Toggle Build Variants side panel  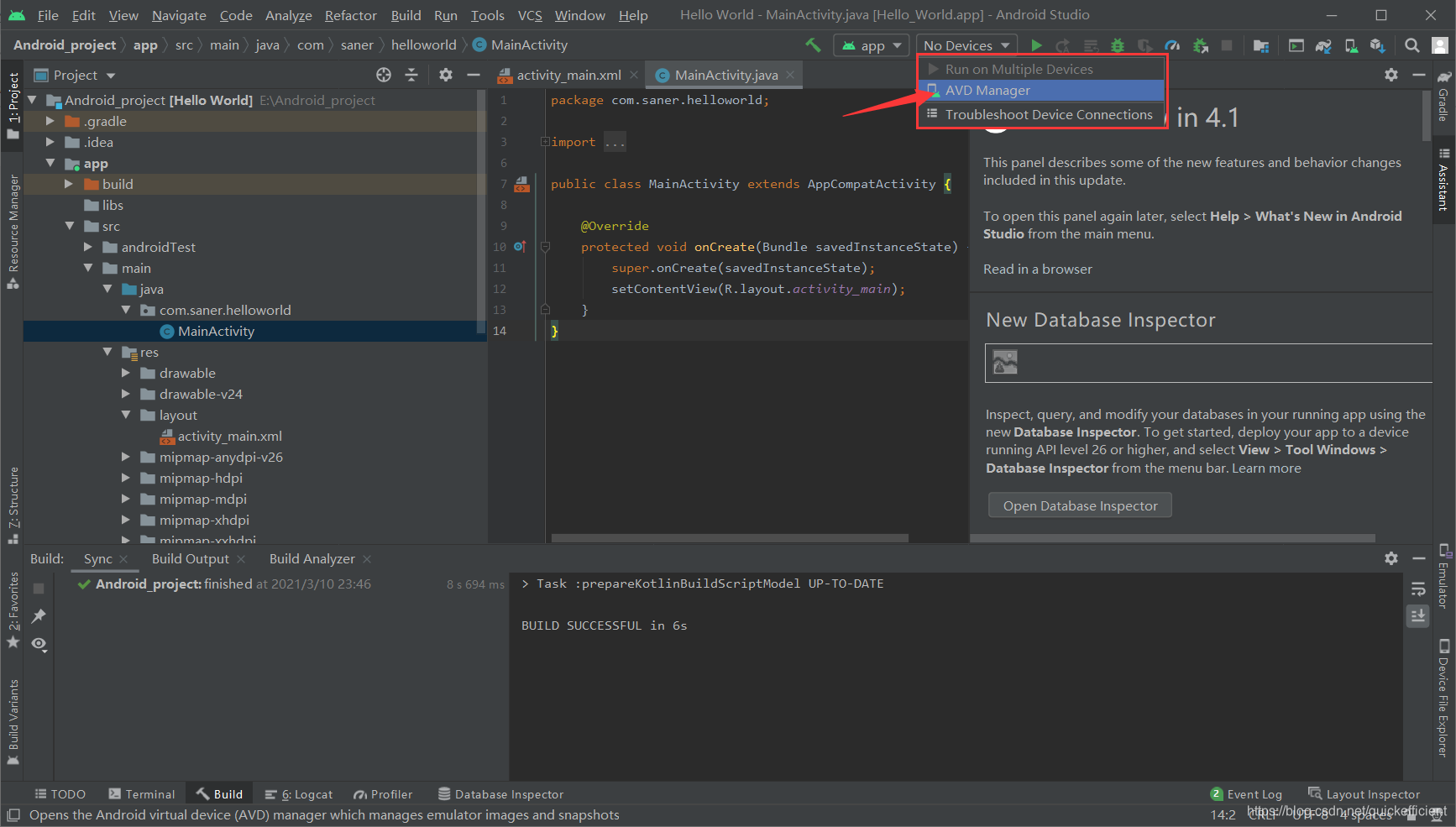[x=13, y=722]
